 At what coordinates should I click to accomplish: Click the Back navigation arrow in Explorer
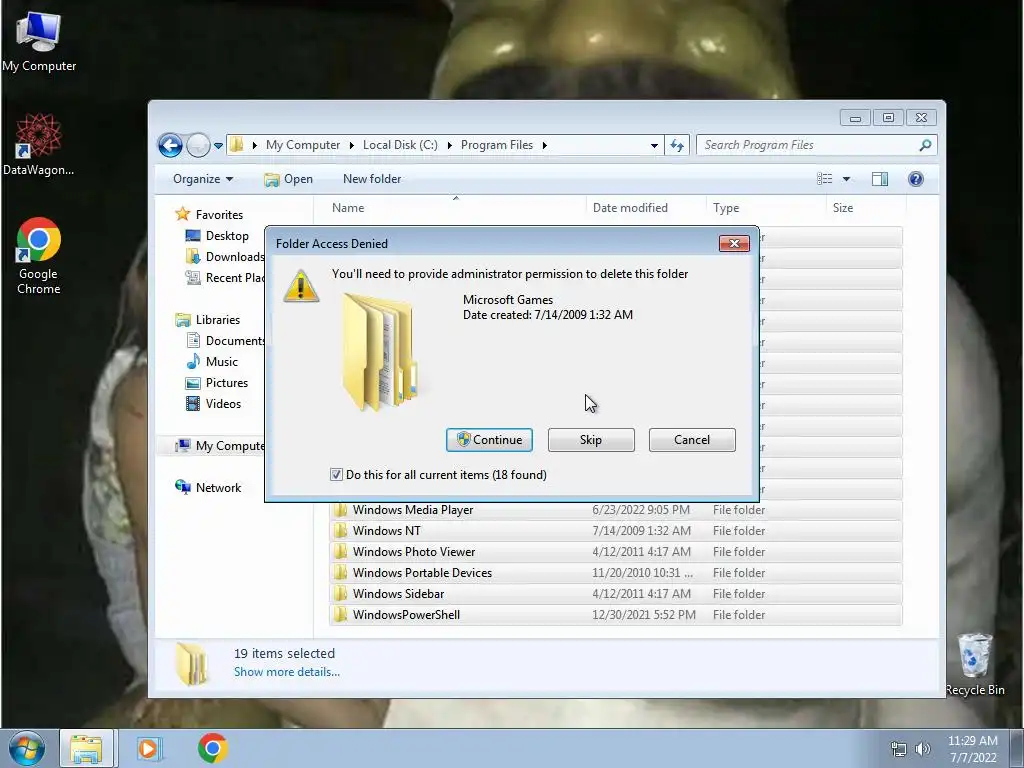170,145
